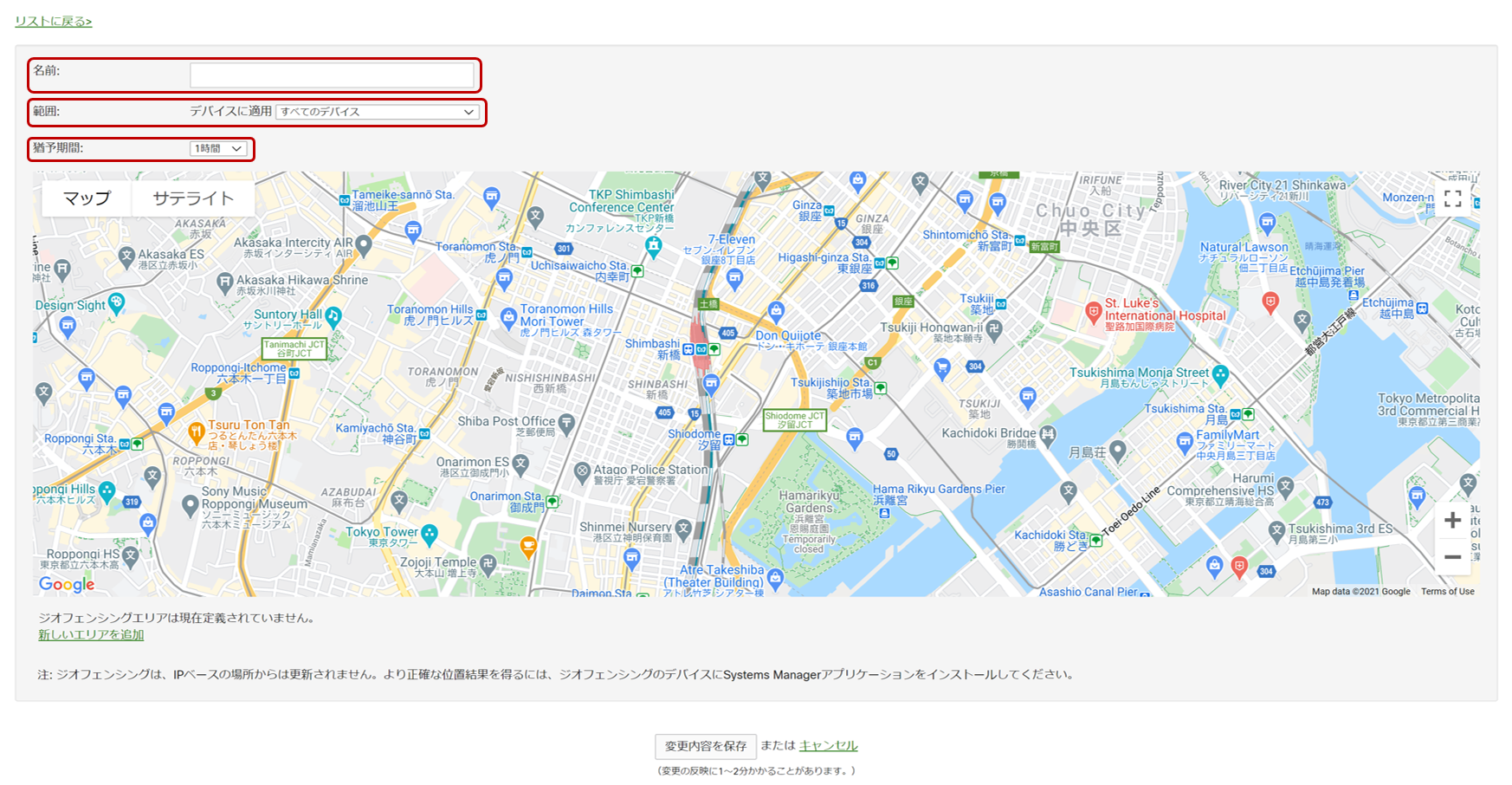
Task: Click the Hama Rikyu Gardens Pier label
Action: click(939, 495)
